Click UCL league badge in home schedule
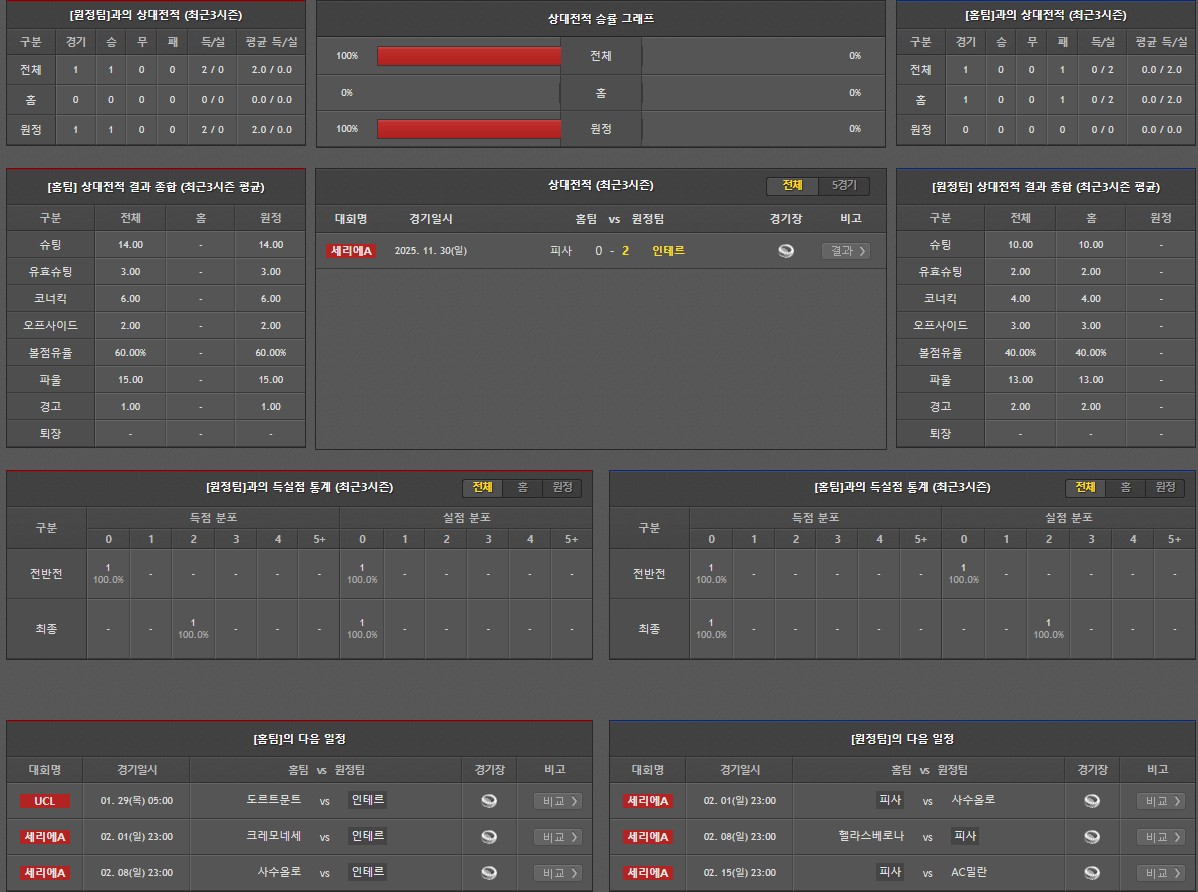Viewport: 1198px width, 892px height. pyautogui.click(x=44, y=801)
